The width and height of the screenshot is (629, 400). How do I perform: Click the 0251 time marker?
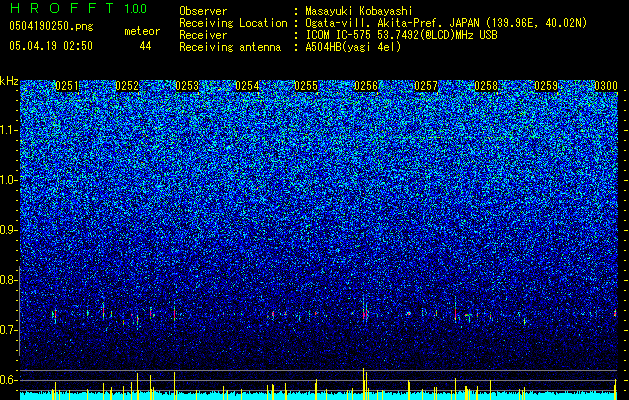click(x=67, y=86)
